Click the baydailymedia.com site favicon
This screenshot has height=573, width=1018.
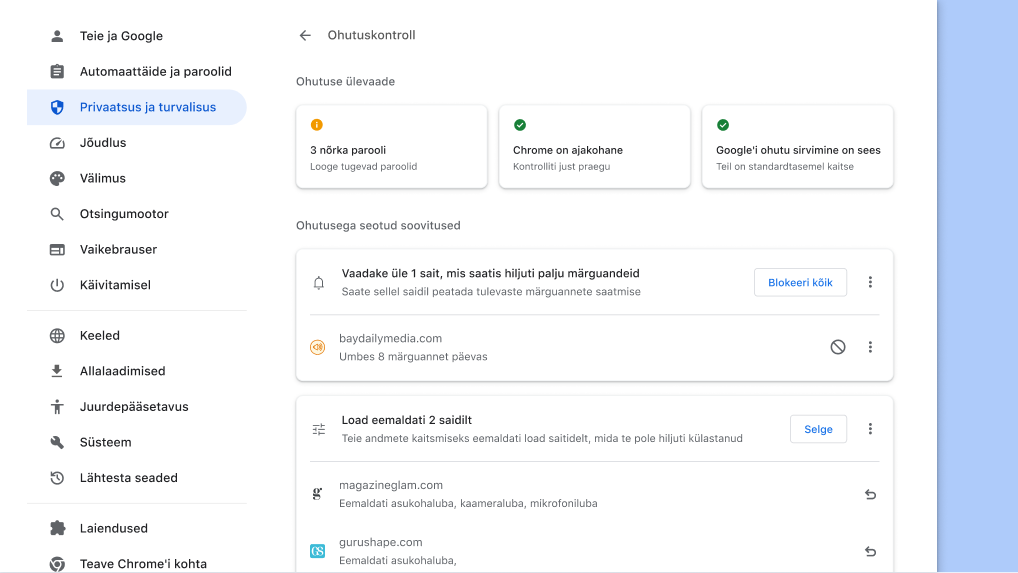click(317, 347)
